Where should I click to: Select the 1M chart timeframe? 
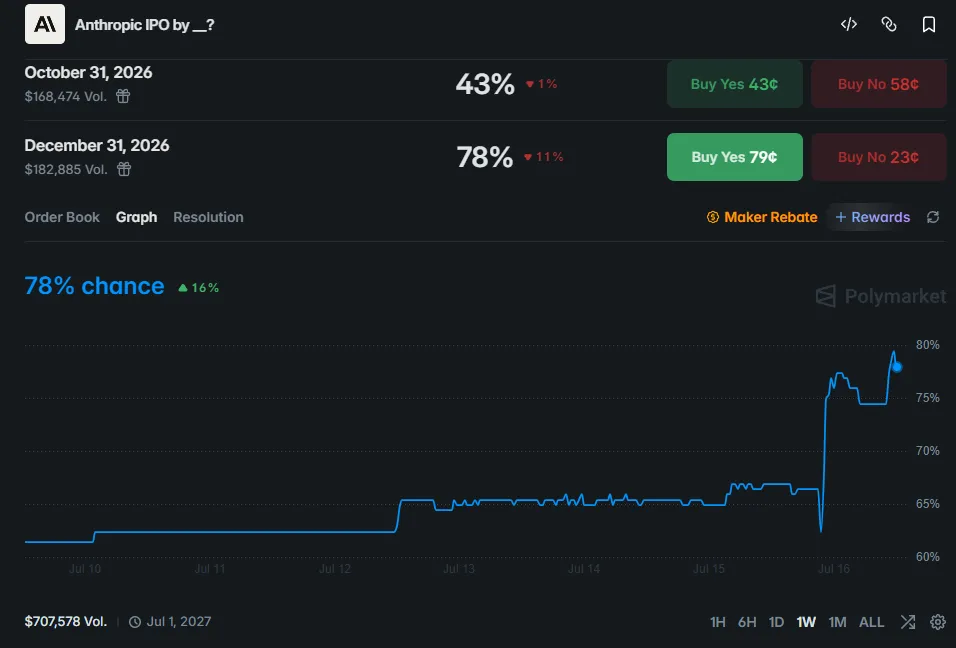pyautogui.click(x=837, y=622)
